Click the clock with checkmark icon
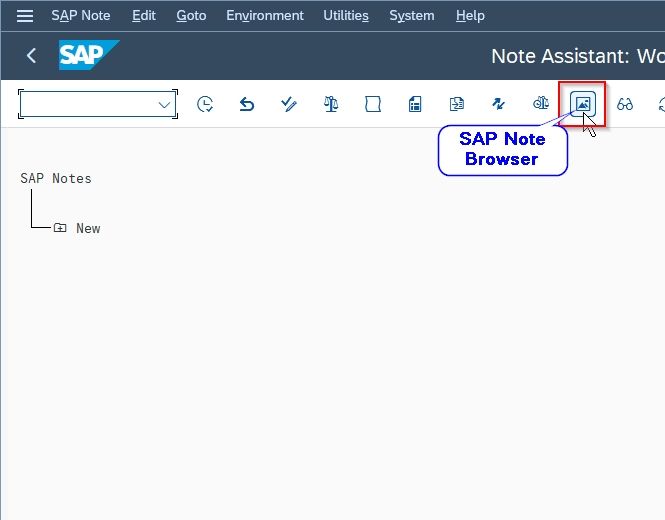This screenshot has width=665, height=520. click(205, 104)
